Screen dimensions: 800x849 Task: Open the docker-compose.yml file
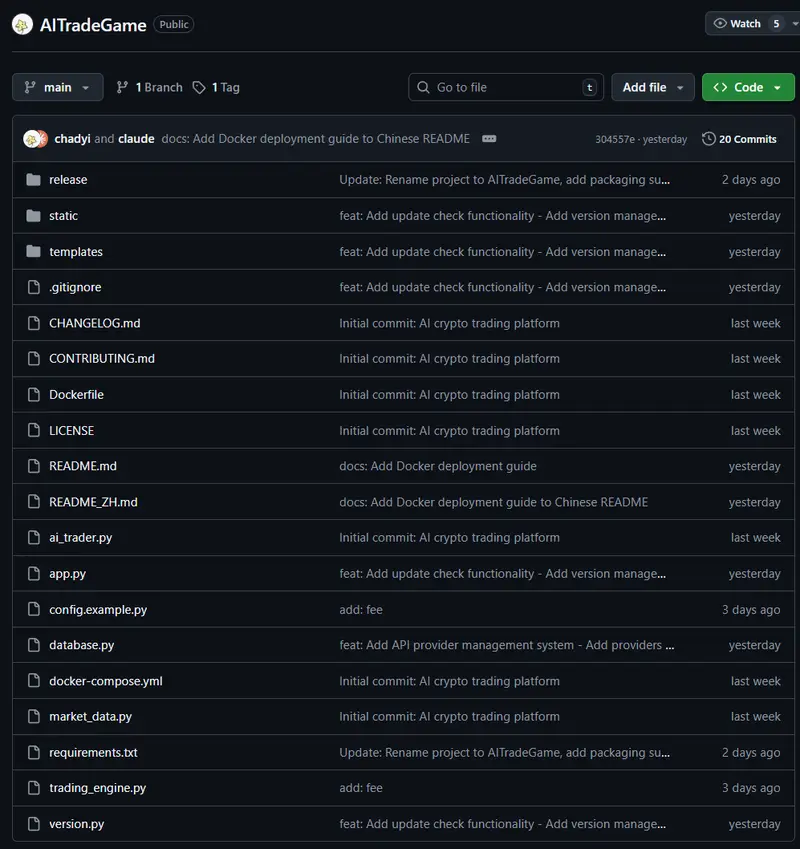pyautogui.click(x=105, y=681)
